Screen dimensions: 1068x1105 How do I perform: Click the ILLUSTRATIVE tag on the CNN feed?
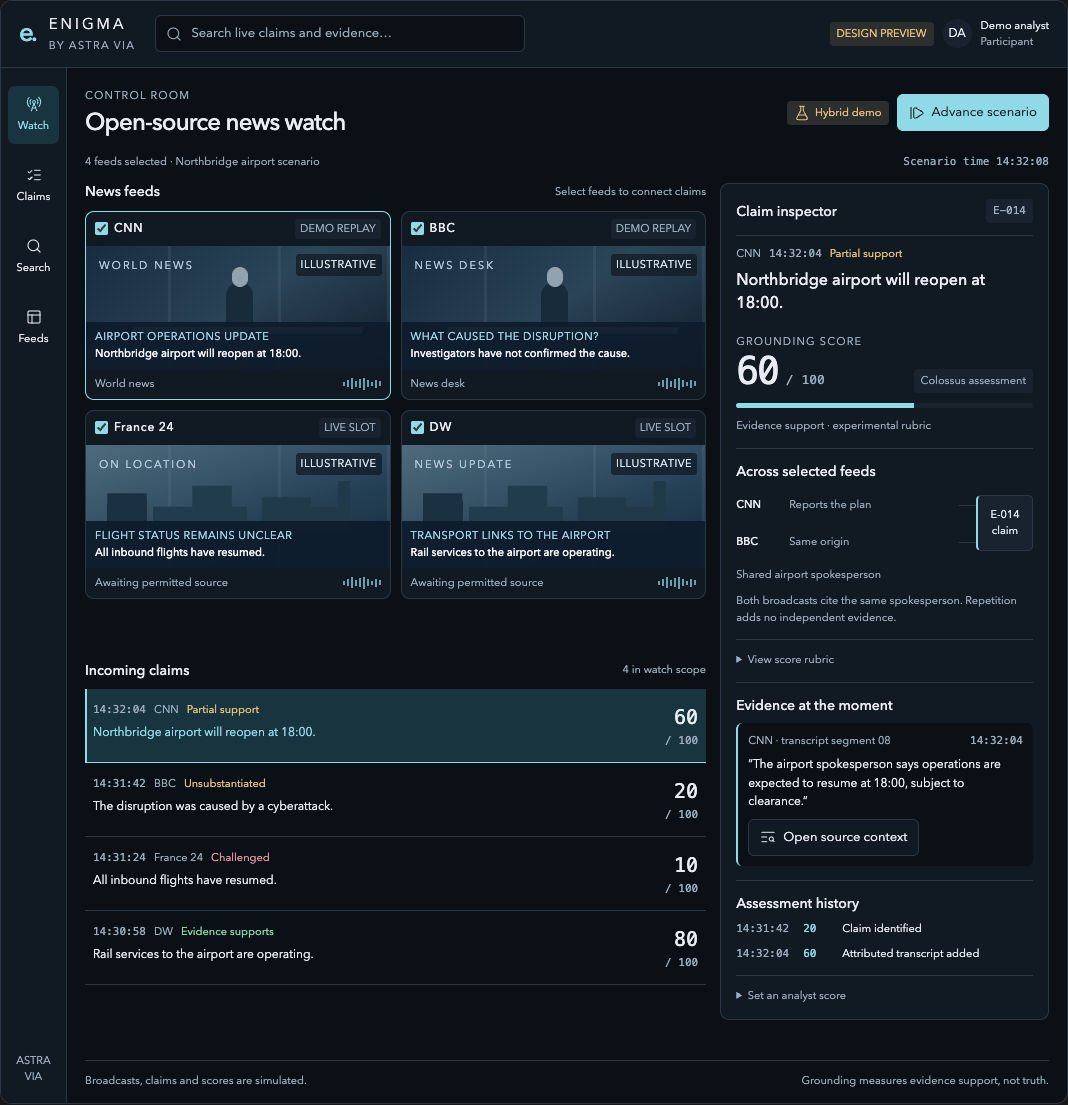(338, 264)
